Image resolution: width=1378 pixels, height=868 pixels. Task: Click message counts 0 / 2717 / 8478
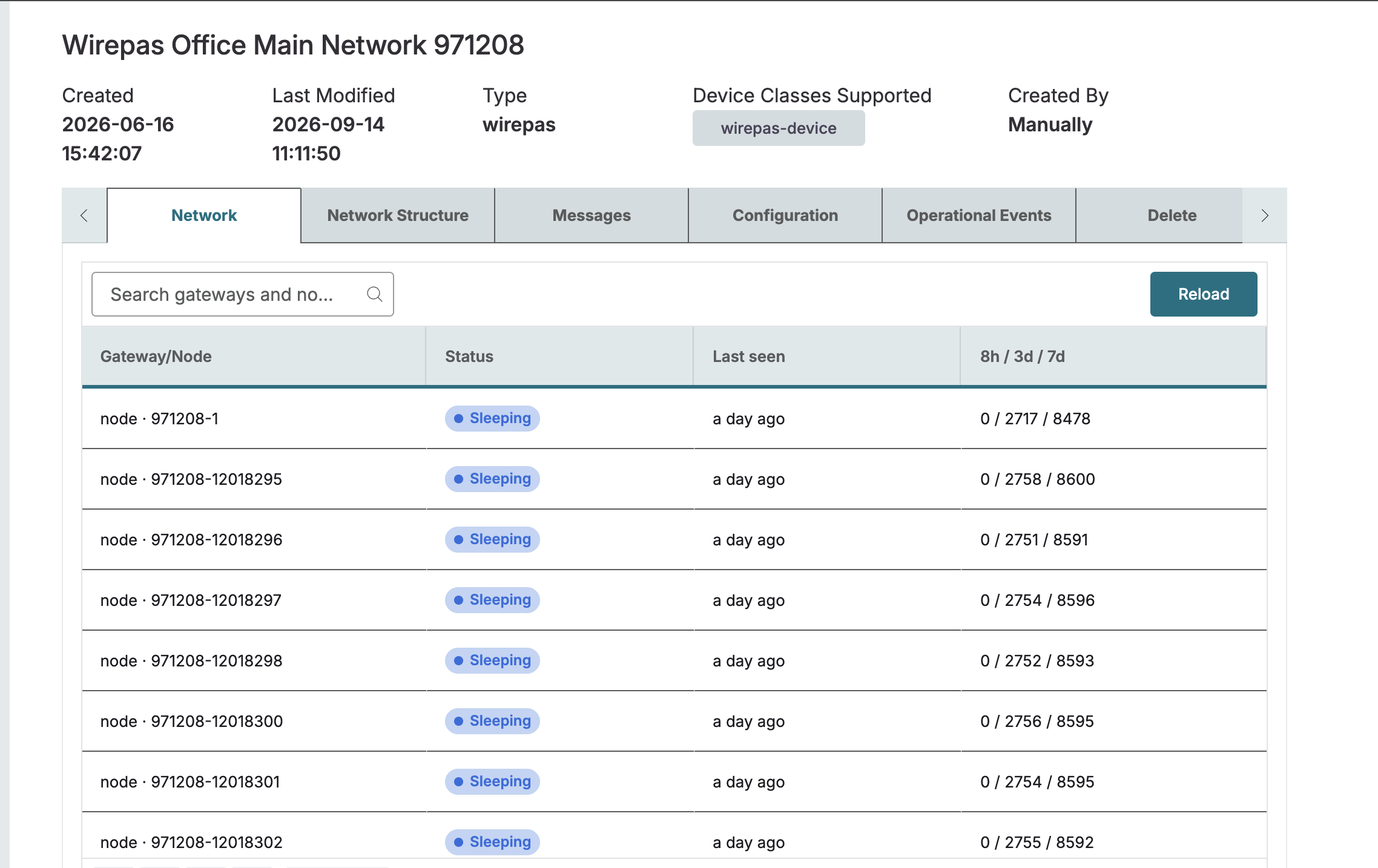pos(1035,419)
